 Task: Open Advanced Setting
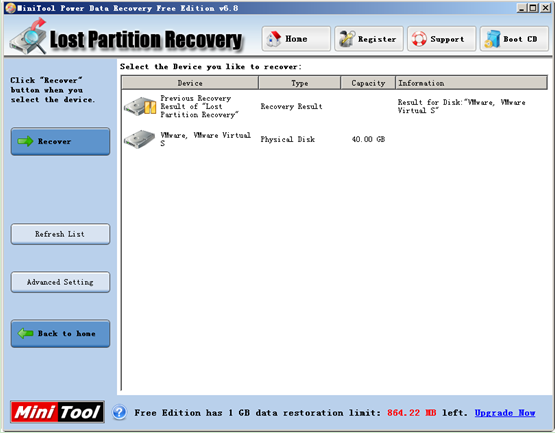point(60,282)
